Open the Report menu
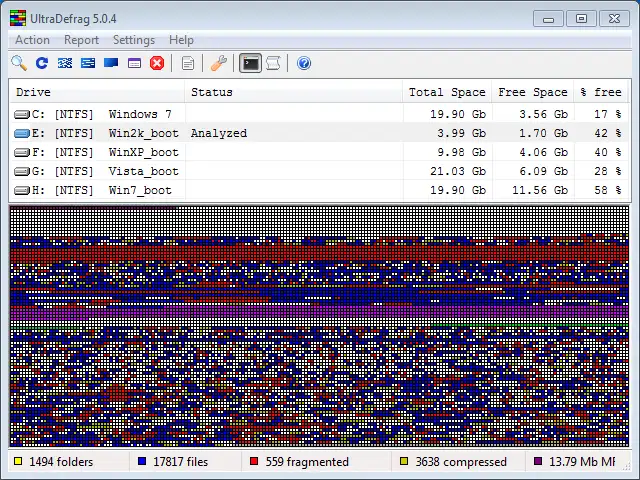 tap(81, 40)
